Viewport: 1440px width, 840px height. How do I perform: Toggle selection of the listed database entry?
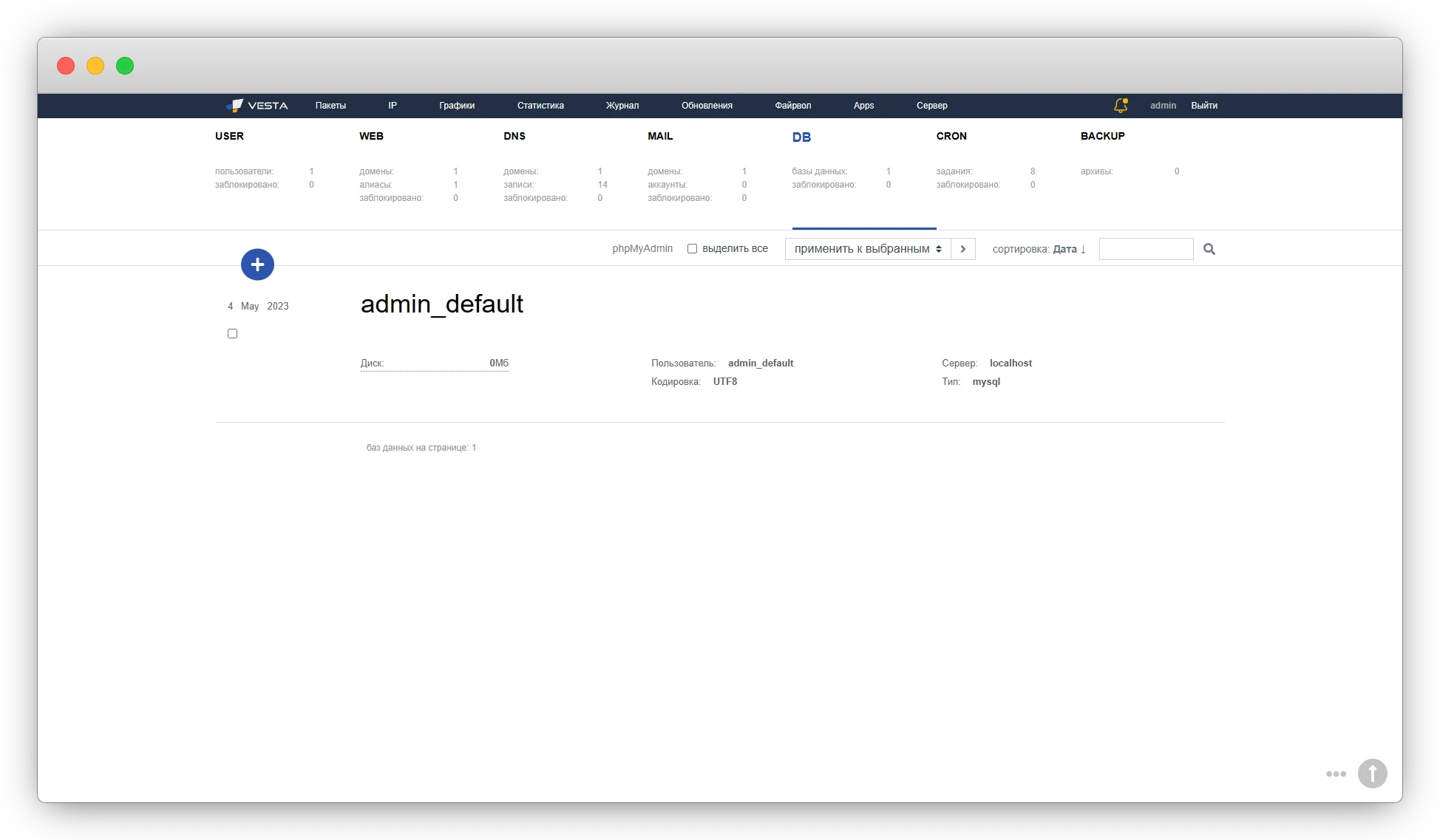(232, 333)
